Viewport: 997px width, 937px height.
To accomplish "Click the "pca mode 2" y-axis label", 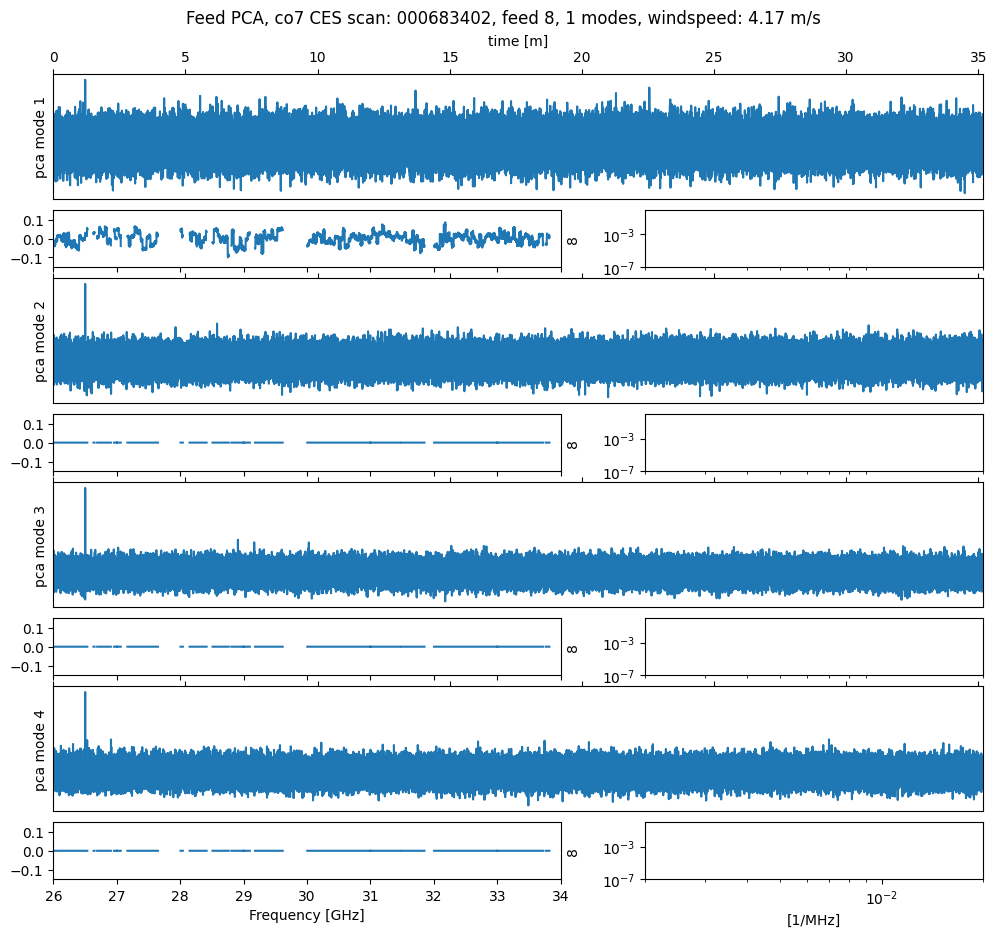I will pyautogui.click(x=40, y=341).
